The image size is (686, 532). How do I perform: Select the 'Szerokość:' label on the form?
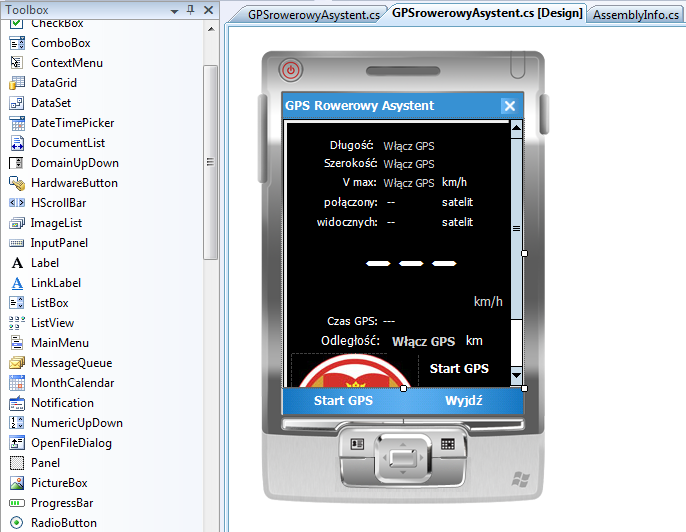(x=350, y=164)
